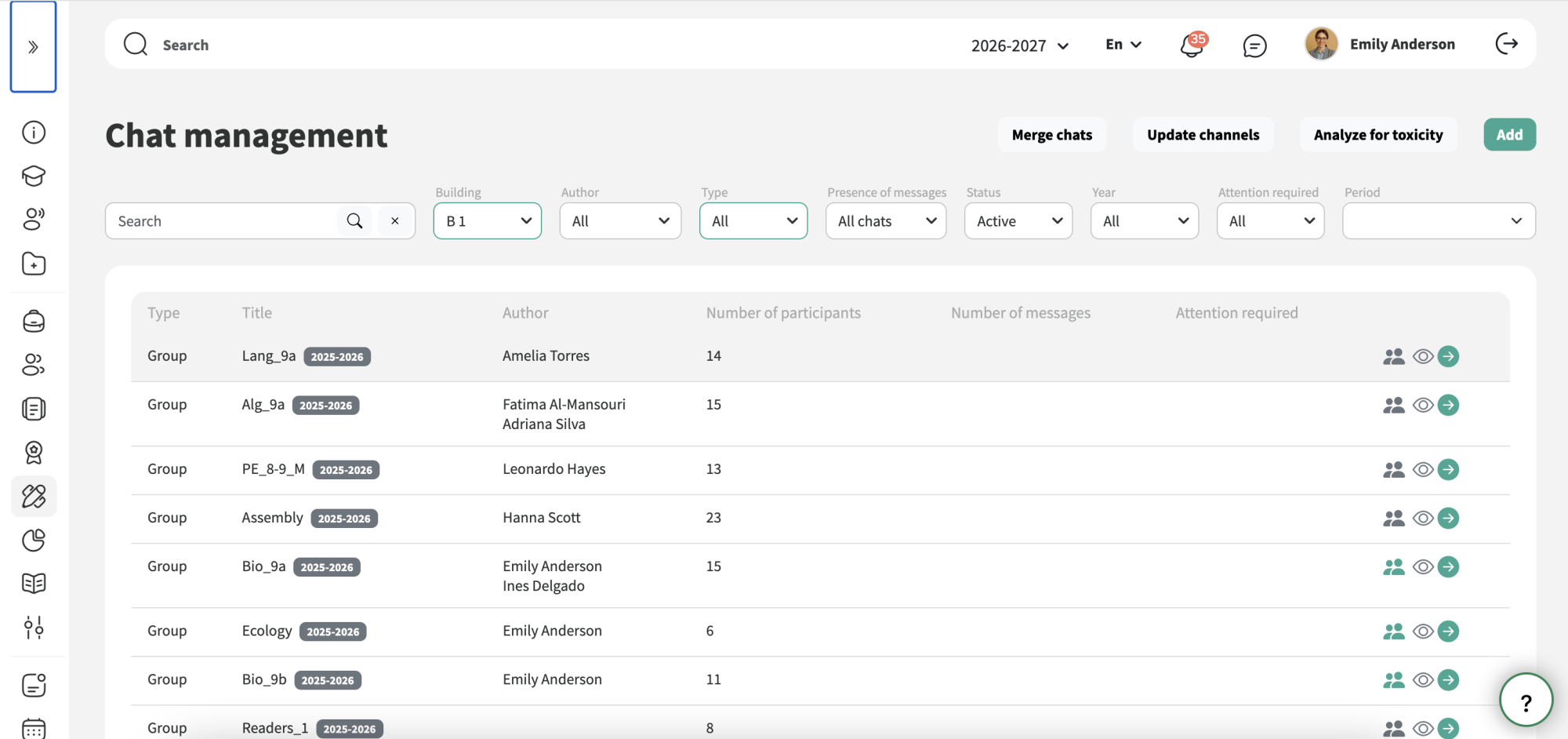Image resolution: width=1568 pixels, height=739 pixels.
Task: Open the Author filter dropdown
Action: [x=620, y=221]
